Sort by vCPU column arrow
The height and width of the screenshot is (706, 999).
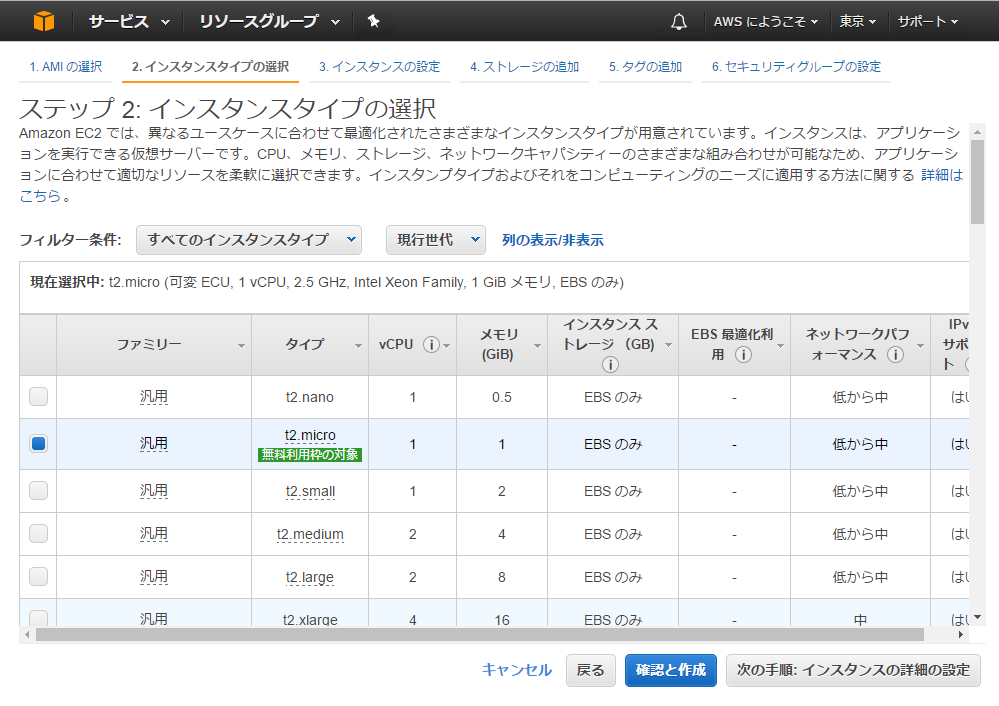447,346
